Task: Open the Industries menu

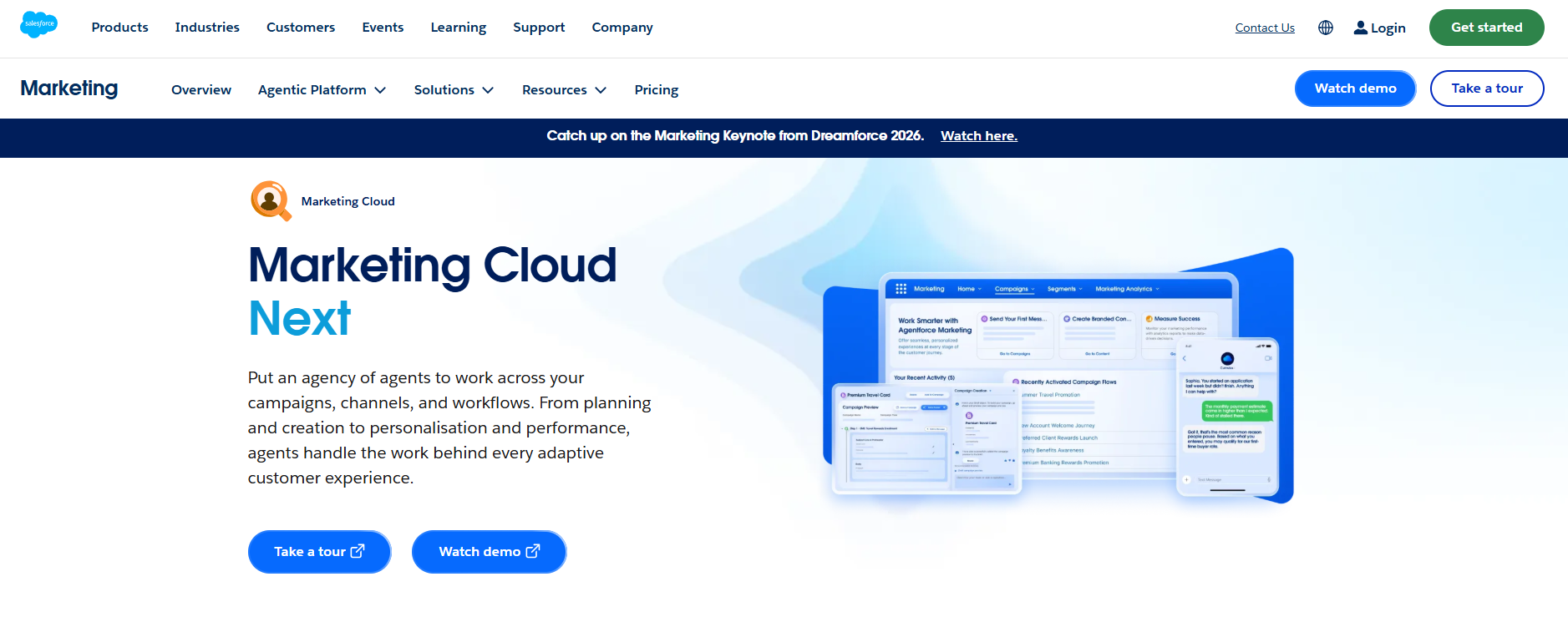Action: pyautogui.click(x=207, y=28)
